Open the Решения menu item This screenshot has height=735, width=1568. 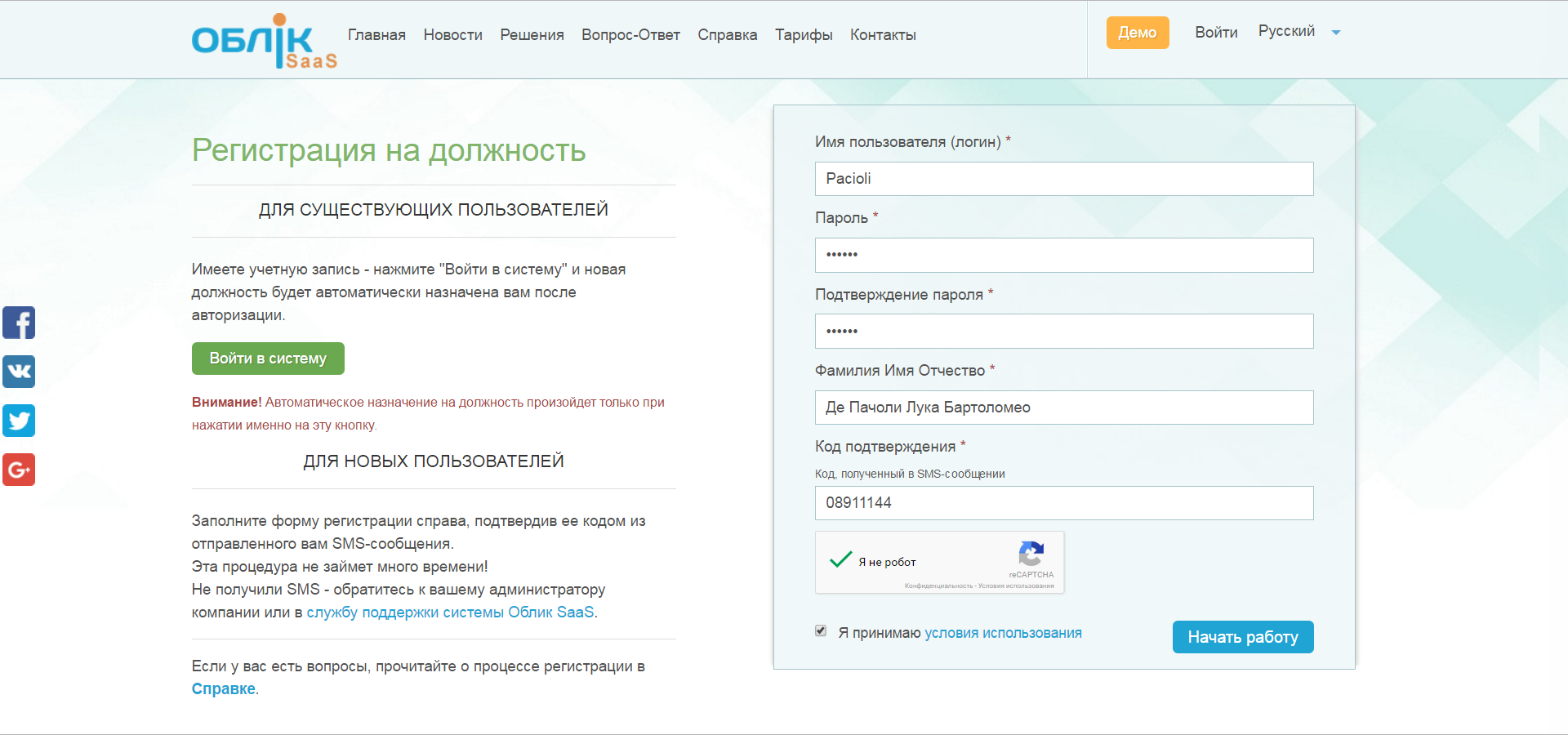(x=532, y=35)
